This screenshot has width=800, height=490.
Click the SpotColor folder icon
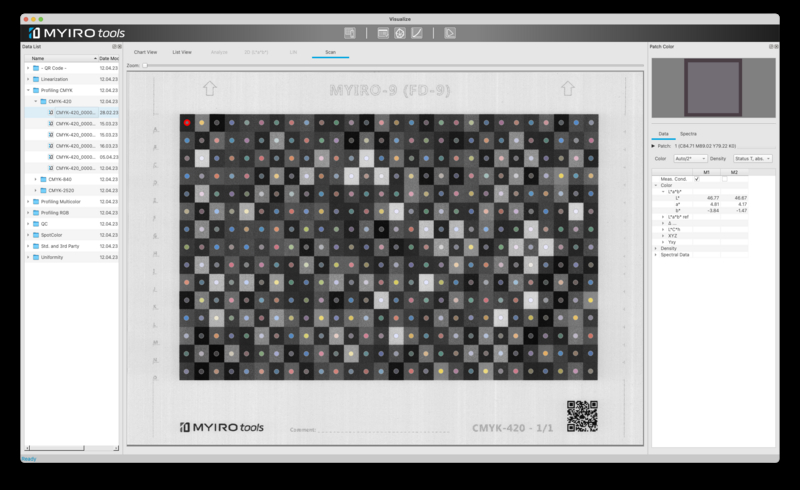(36, 235)
